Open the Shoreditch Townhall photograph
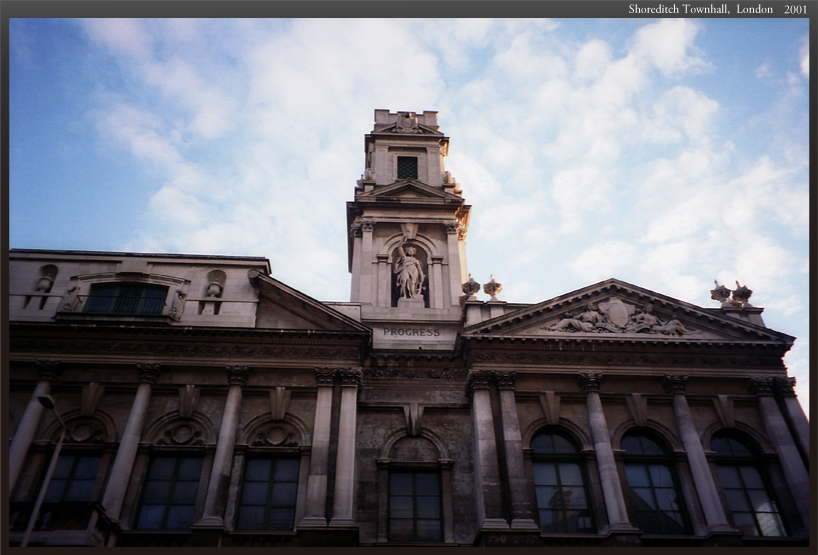Screen dimensions: 818x555 (x=409, y=282)
